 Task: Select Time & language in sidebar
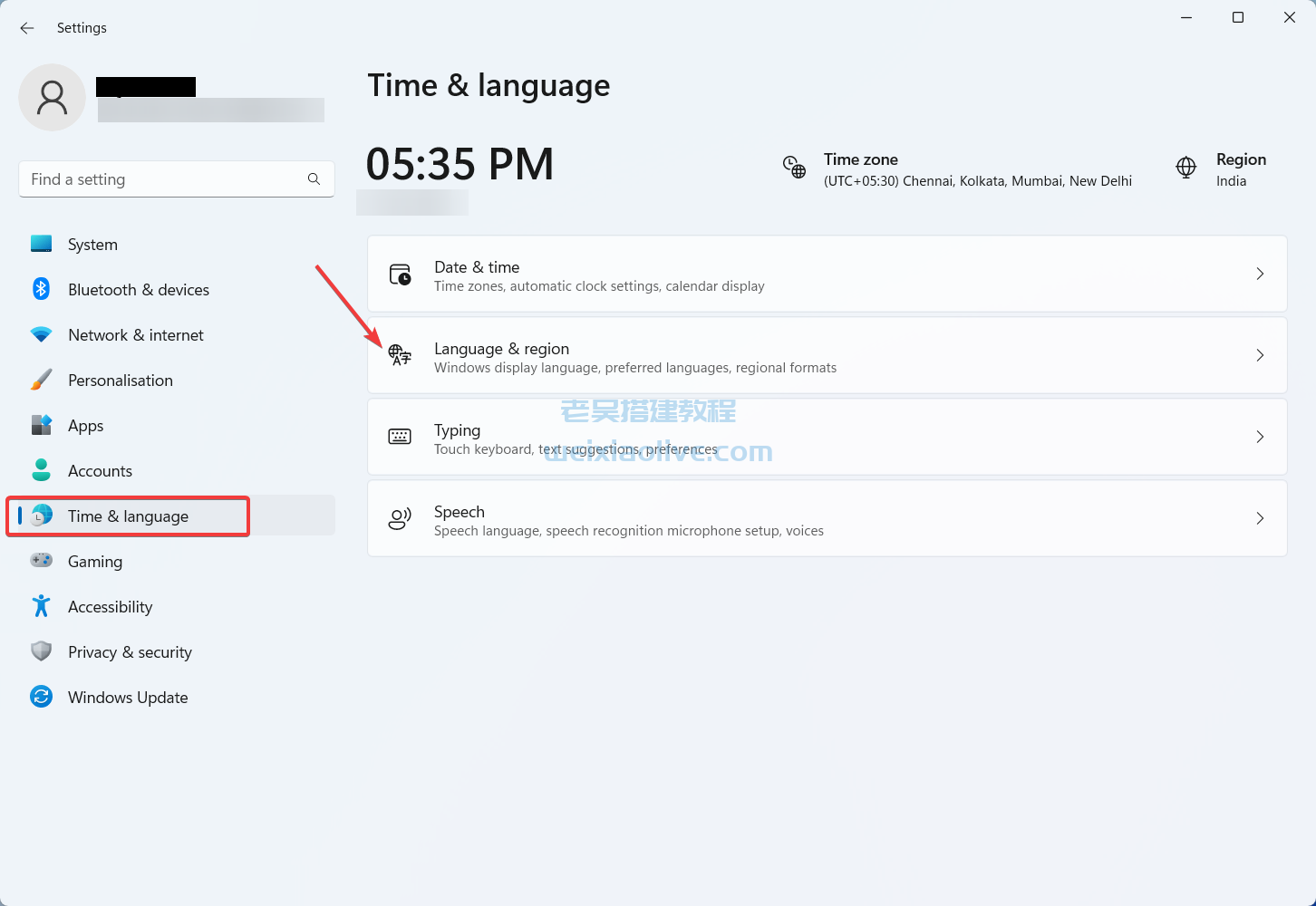[177, 516]
